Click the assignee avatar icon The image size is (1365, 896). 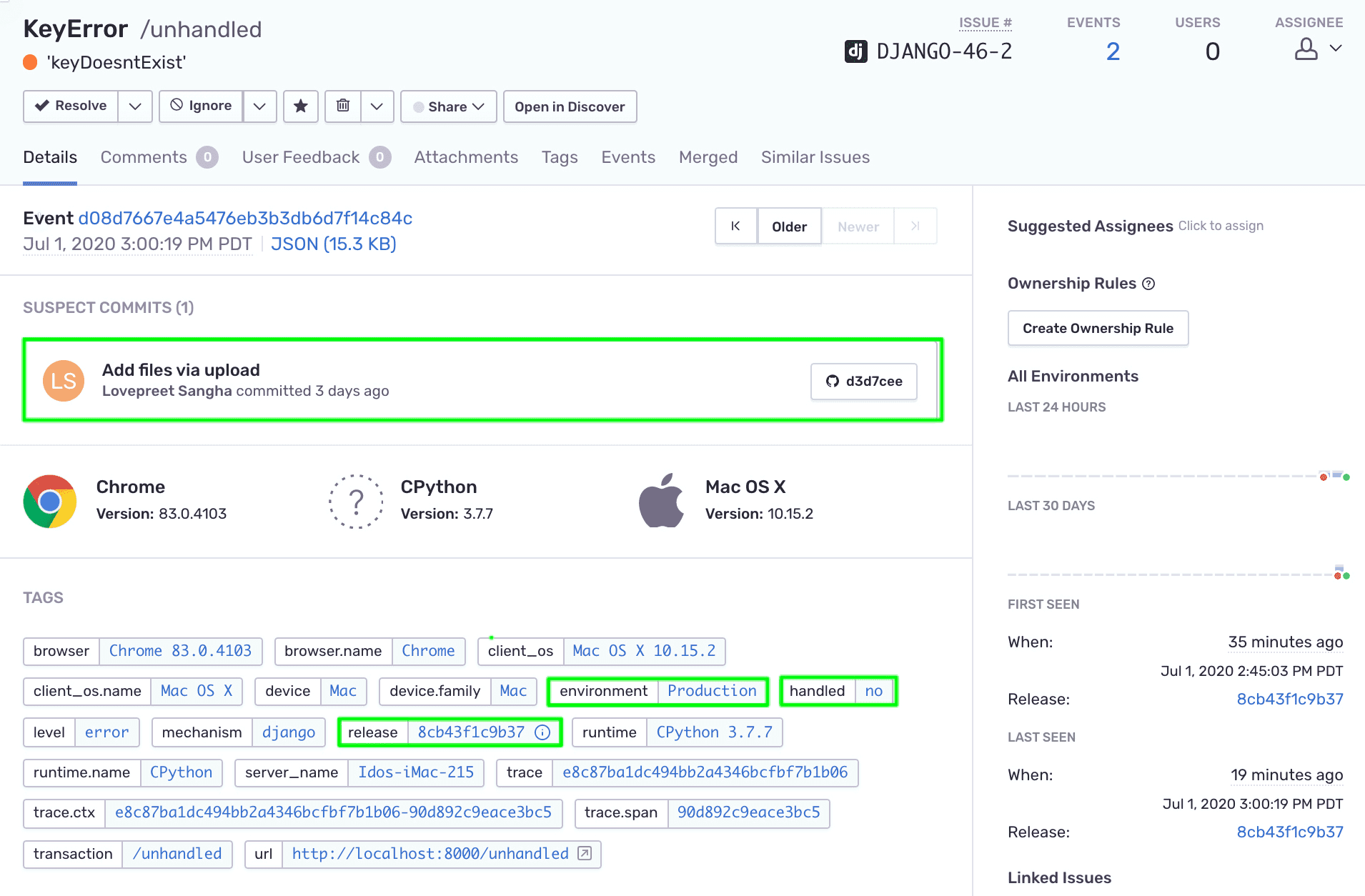coord(1306,48)
